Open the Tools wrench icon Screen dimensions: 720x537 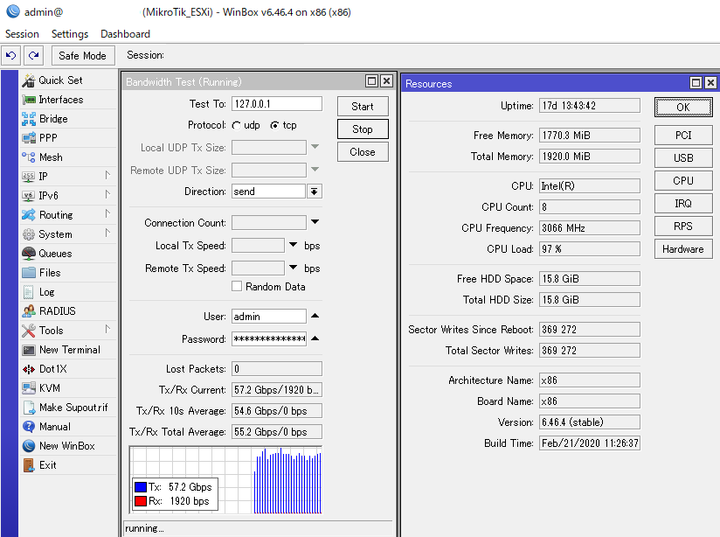point(28,330)
